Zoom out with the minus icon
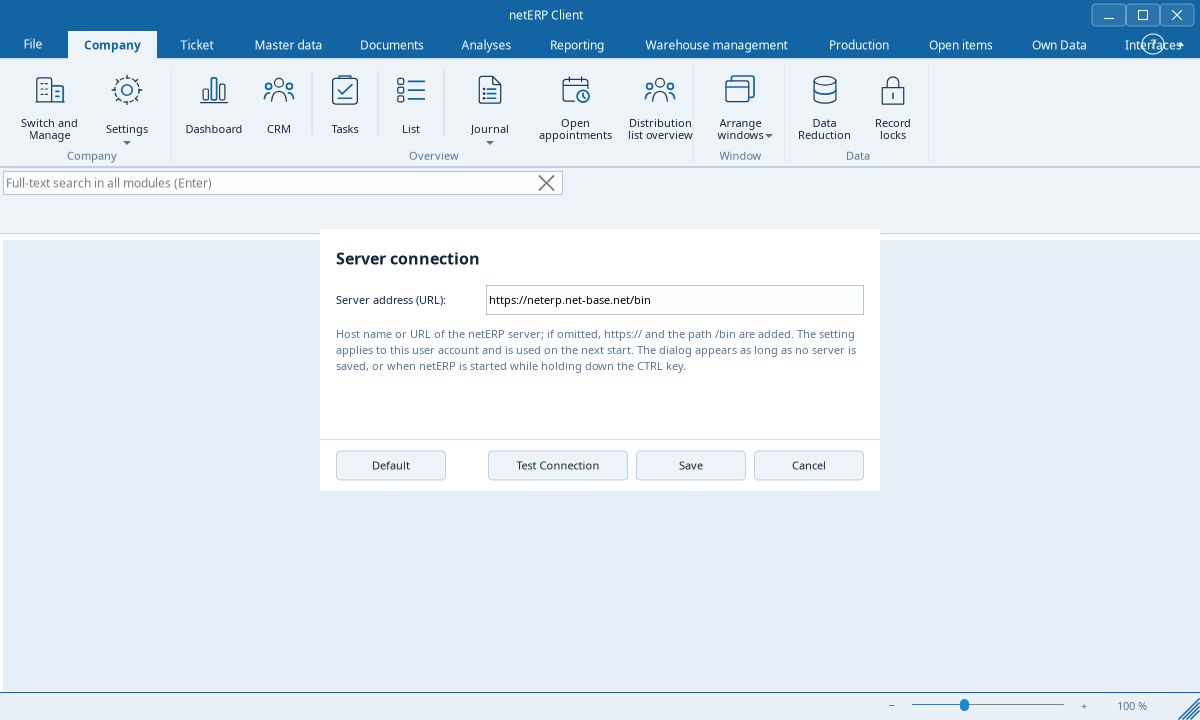1200x720 pixels. coord(892,706)
